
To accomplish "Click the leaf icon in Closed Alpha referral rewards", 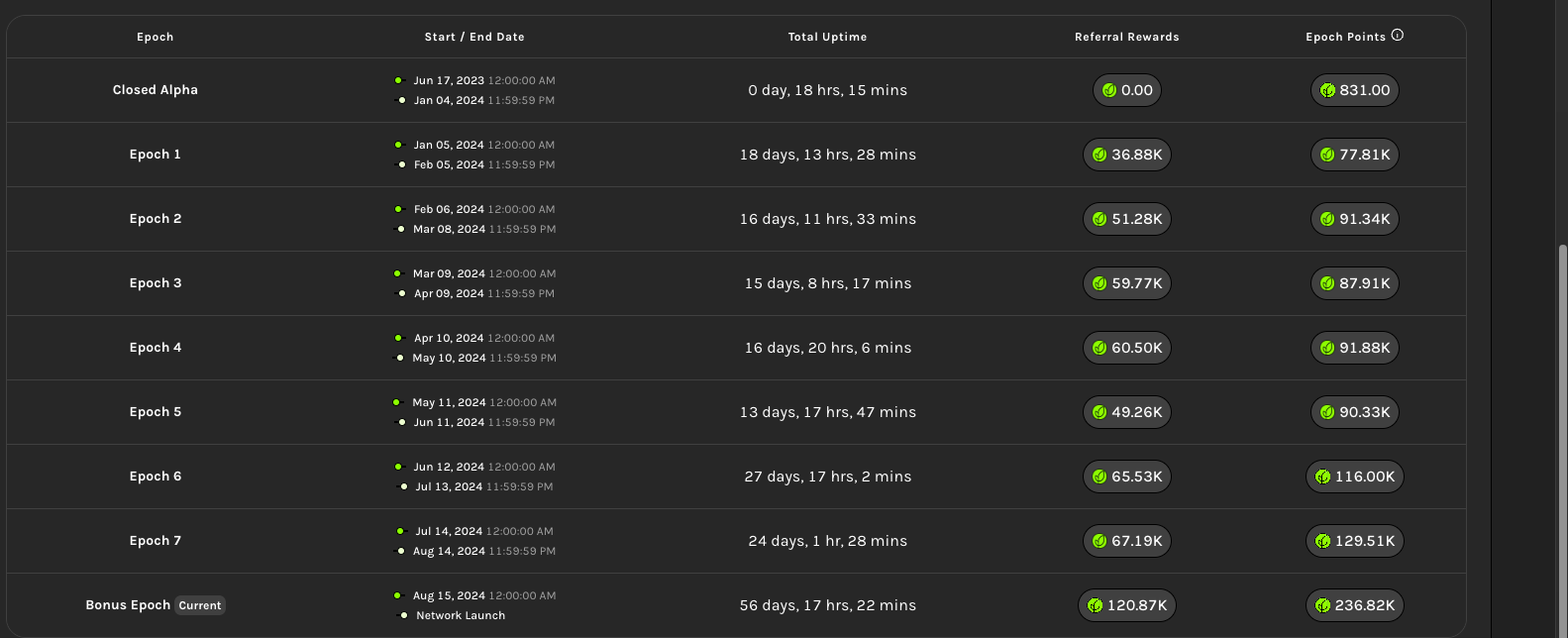I will pyautogui.click(x=1109, y=90).
